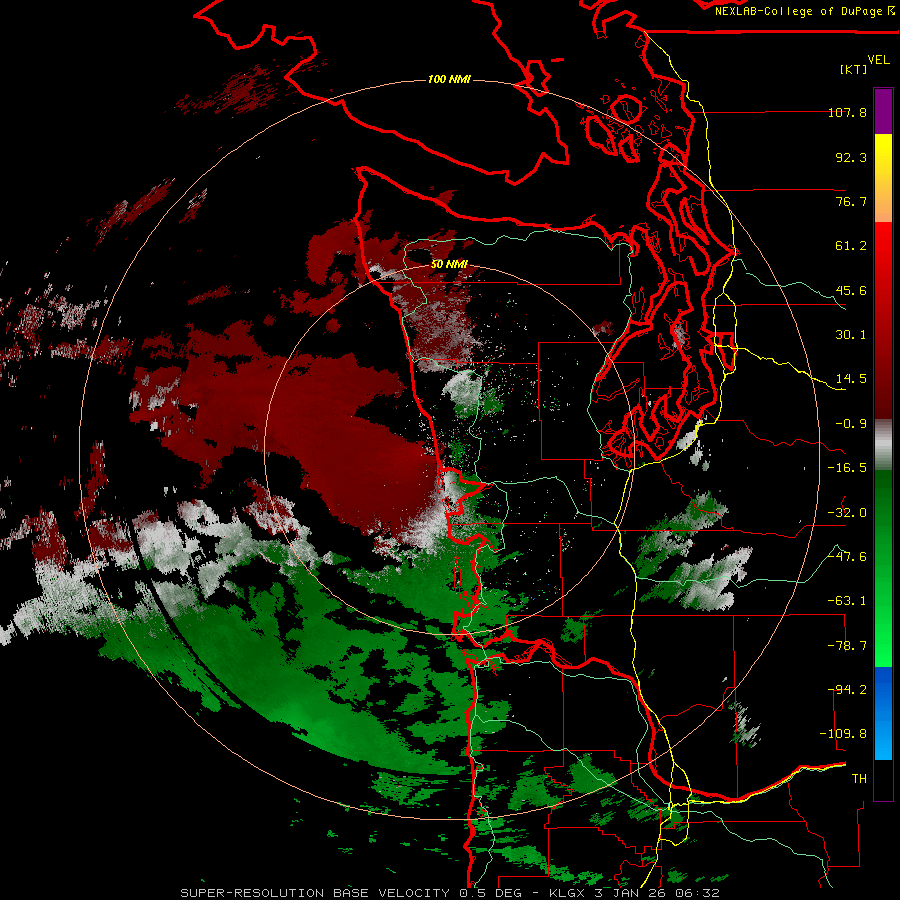
Task: Click the -47.6 legend value
Action: (x=847, y=557)
